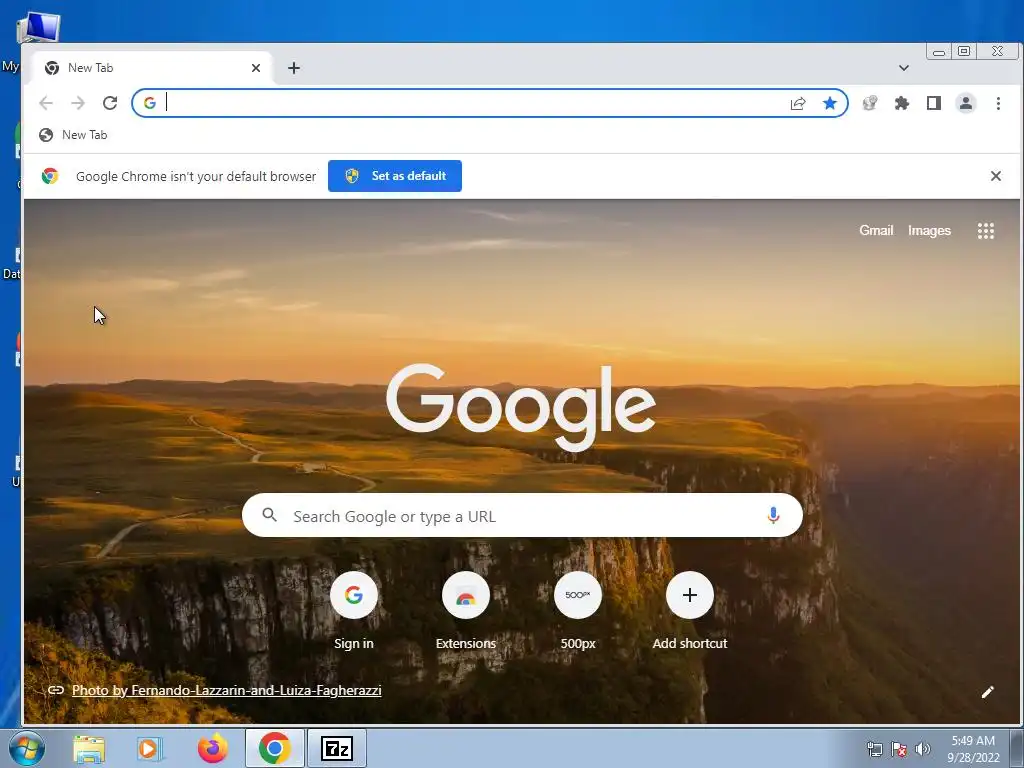Open the clock showing 5:49 AM

(973, 749)
